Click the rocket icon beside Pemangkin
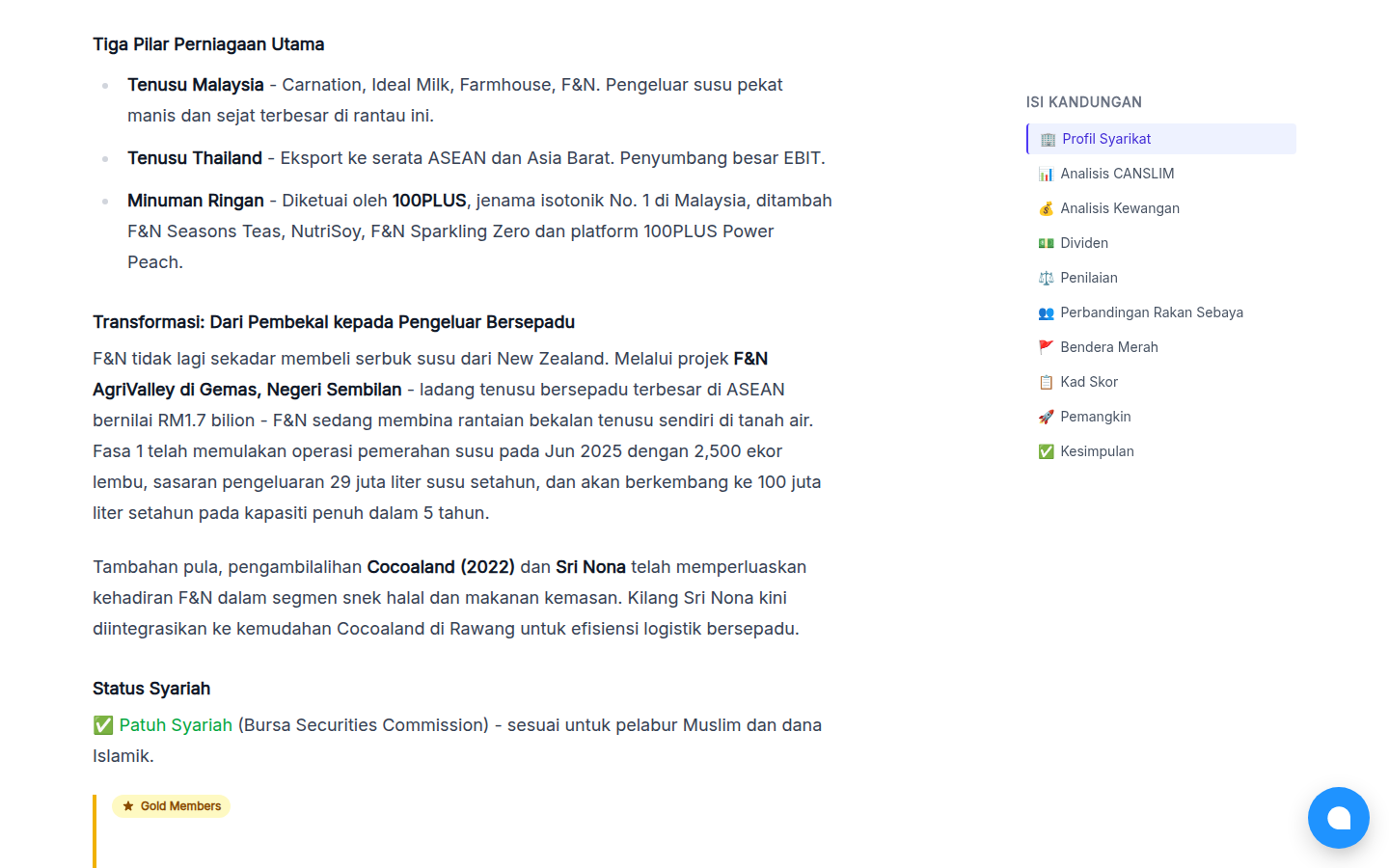1389x868 pixels. 1046,418
